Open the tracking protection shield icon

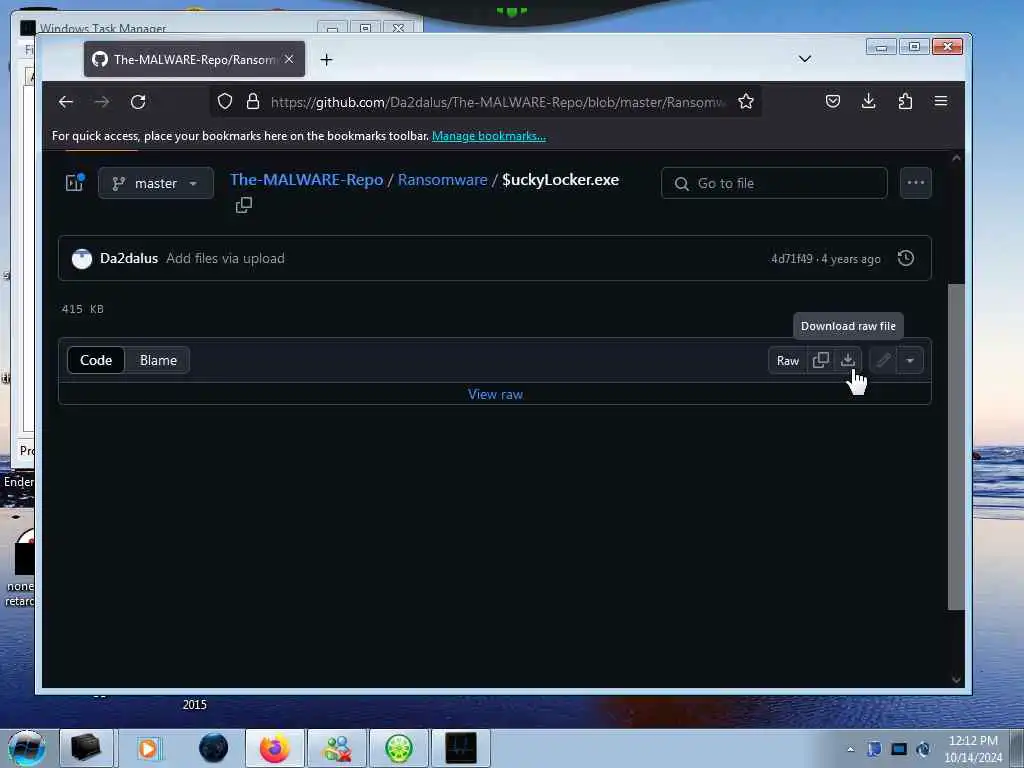click(225, 101)
